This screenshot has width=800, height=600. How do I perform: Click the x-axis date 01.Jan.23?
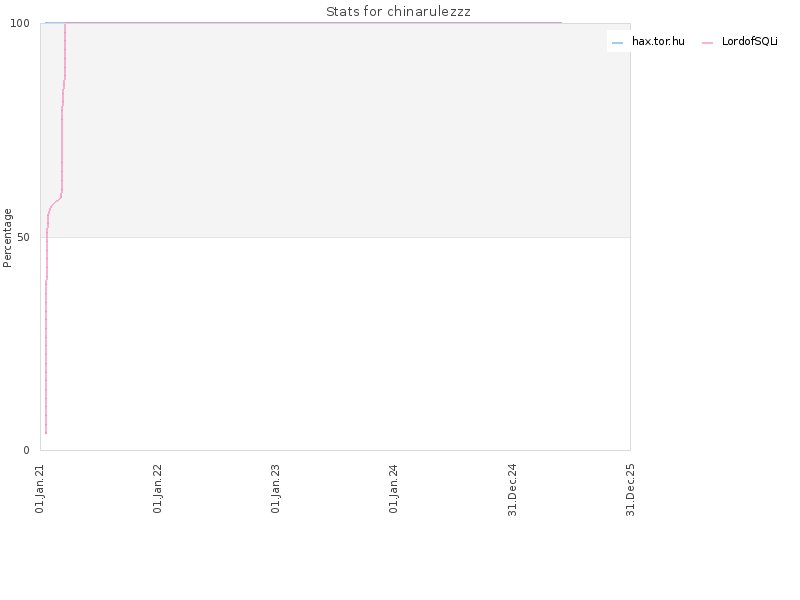pyautogui.click(x=276, y=488)
